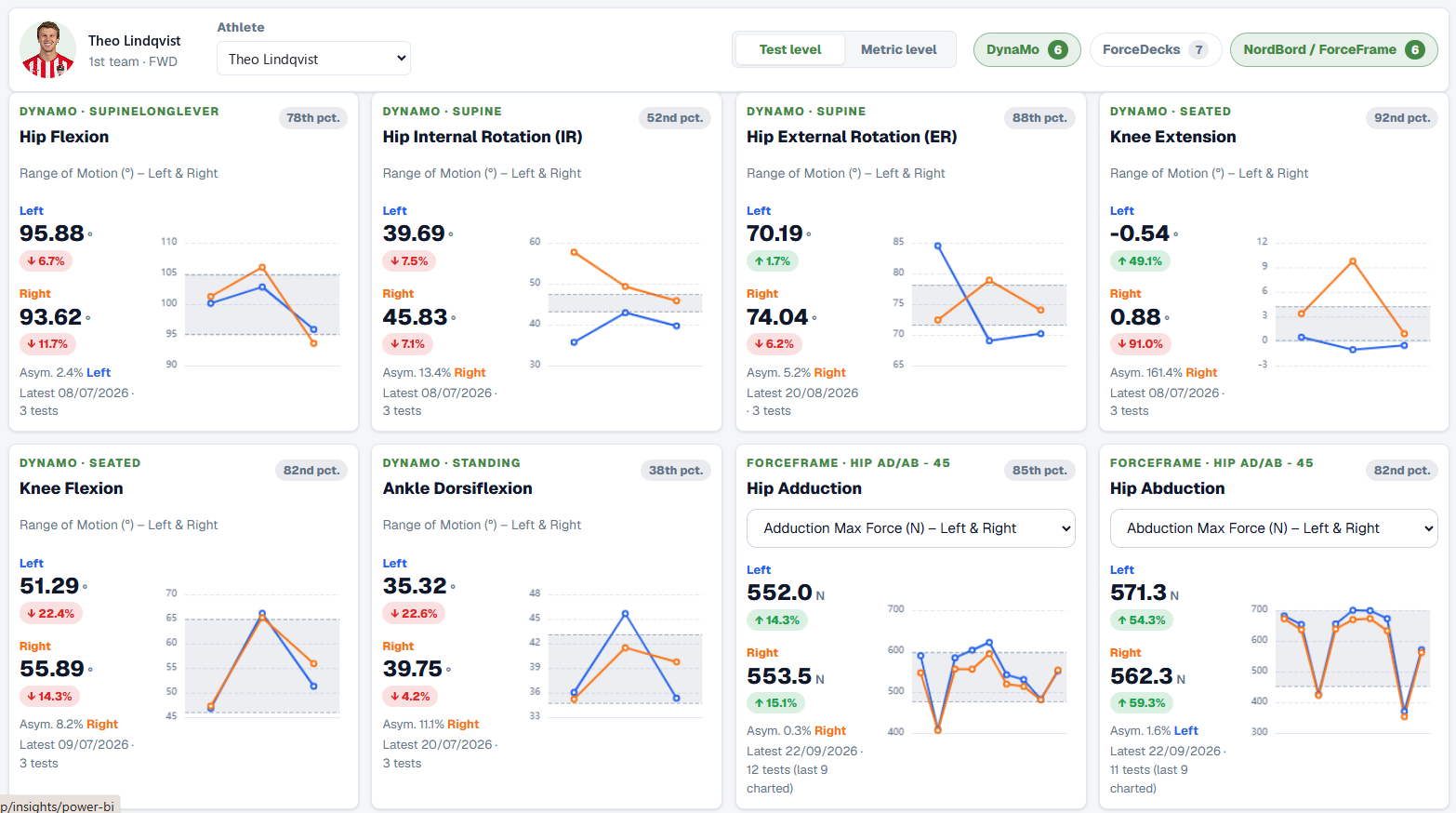Click the Hip Abduction line chart
Viewport: 1456px width, 813px height.
[1343, 670]
